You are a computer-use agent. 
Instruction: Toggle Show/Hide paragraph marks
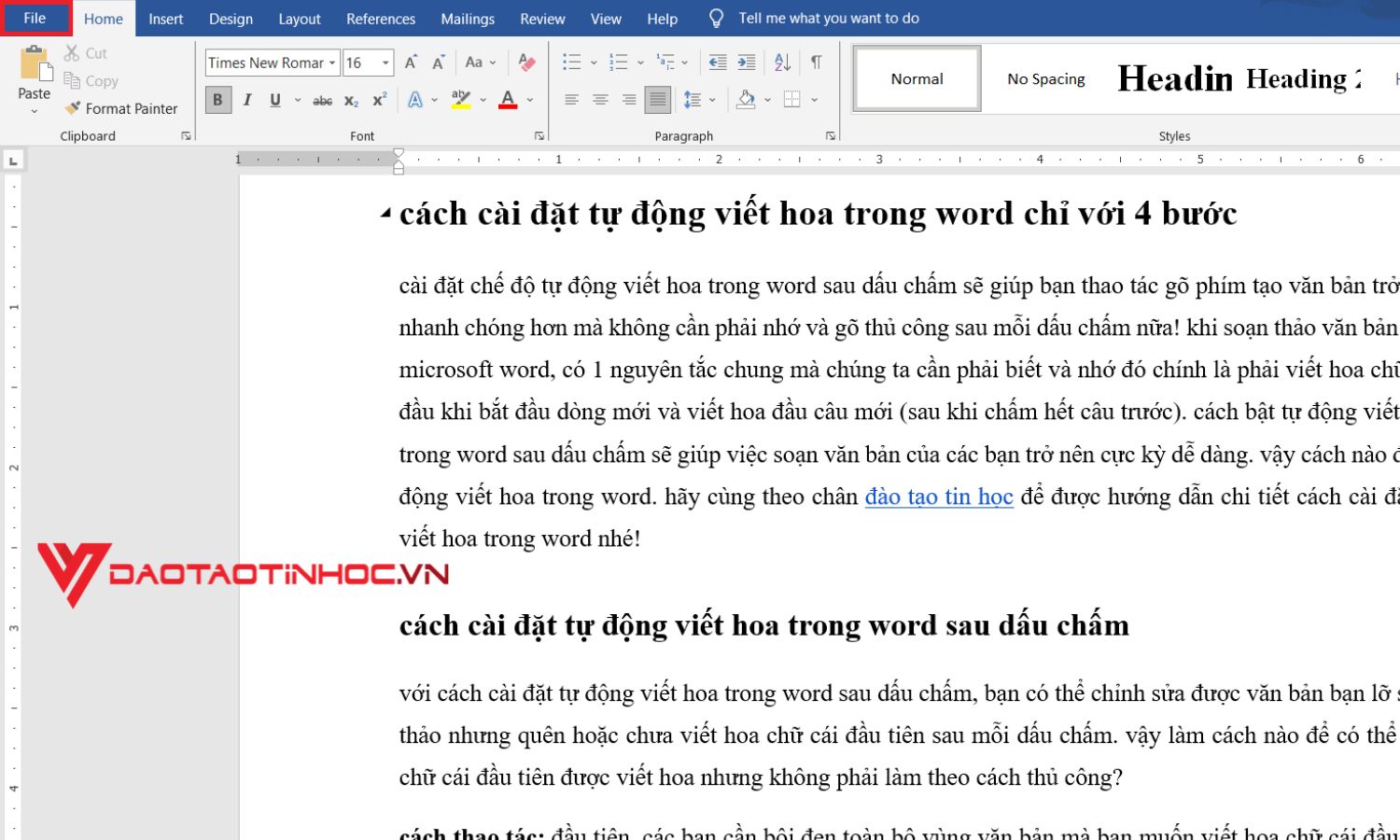point(817,63)
